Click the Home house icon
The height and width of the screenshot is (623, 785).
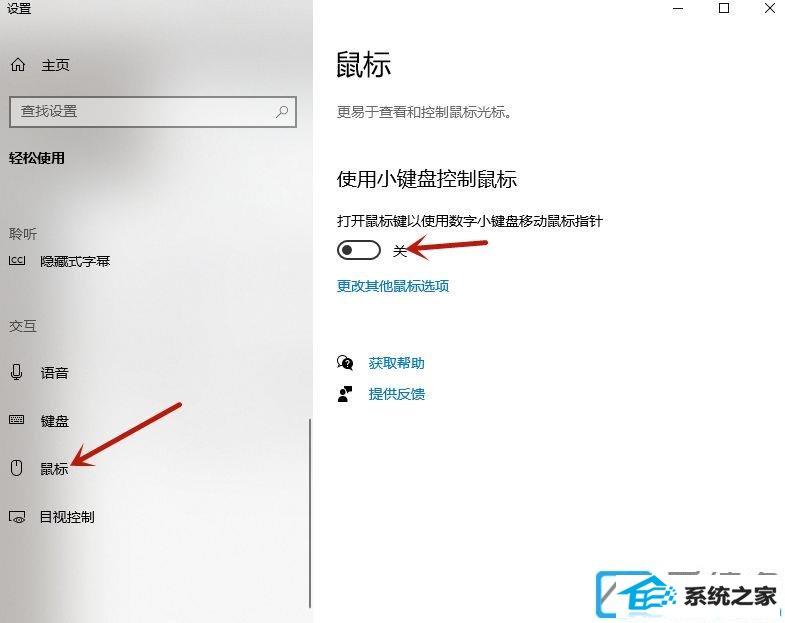click(x=18, y=65)
